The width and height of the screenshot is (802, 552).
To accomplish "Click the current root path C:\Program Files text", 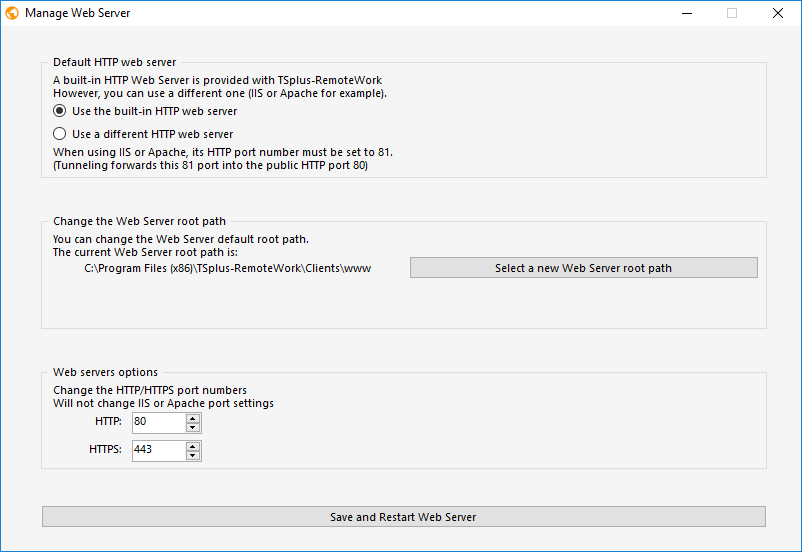I will click(x=228, y=268).
